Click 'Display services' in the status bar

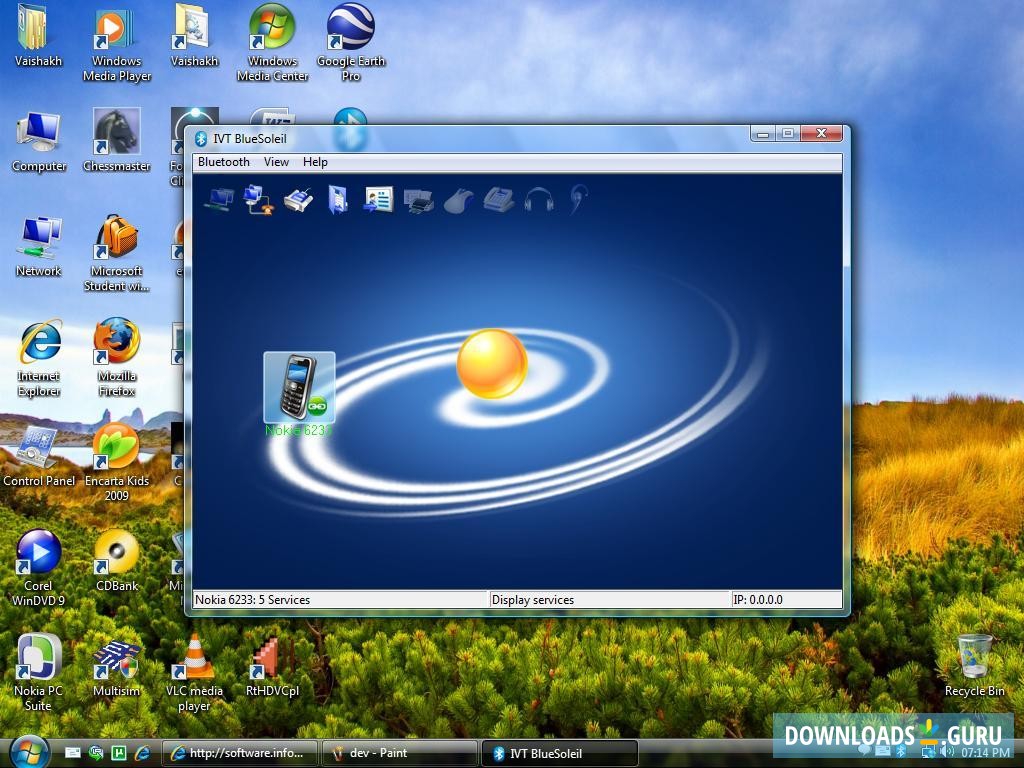pyautogui.click(x=533, y=600)
